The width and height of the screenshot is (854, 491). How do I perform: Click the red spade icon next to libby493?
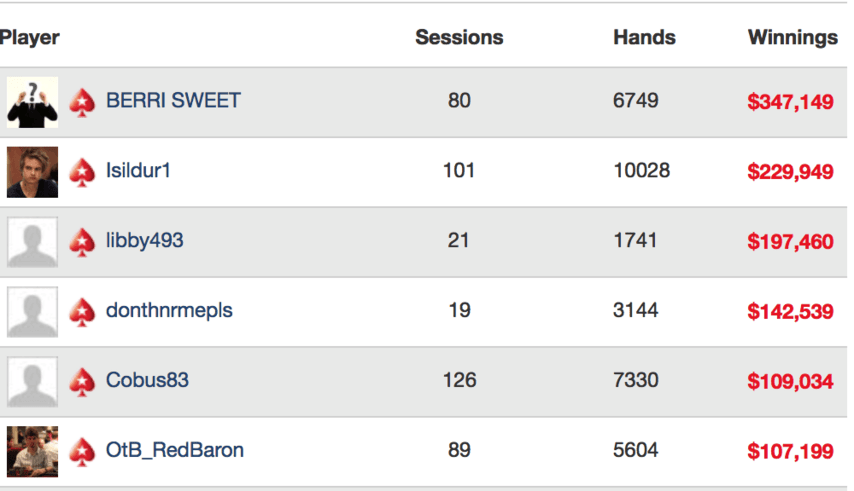point(82,242)
